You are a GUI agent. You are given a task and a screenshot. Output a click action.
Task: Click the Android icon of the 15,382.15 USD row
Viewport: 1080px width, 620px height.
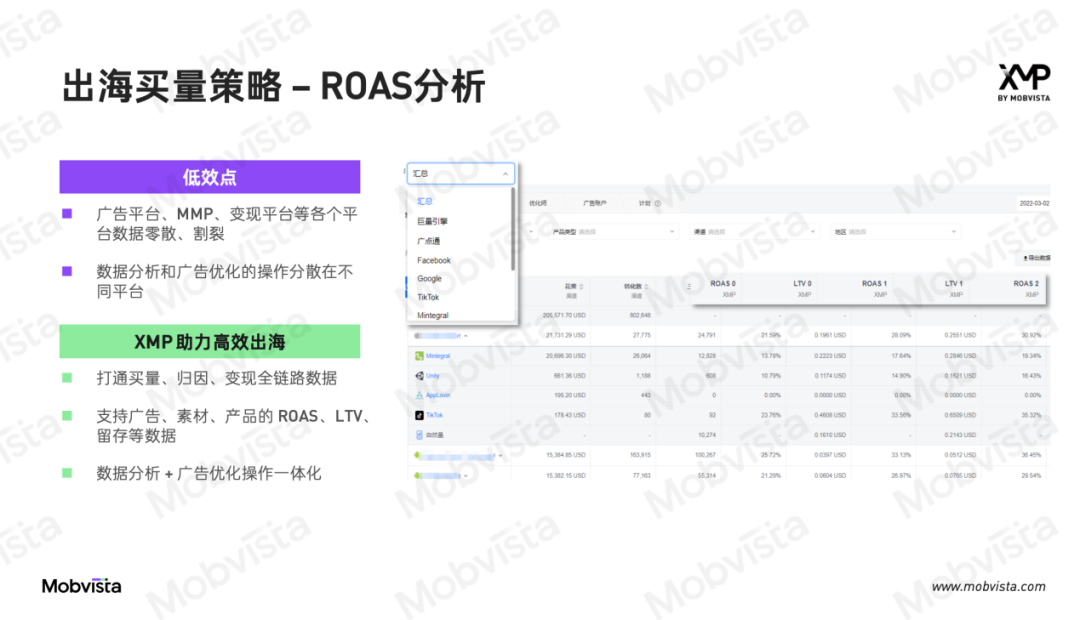click(x=417, y=475)
